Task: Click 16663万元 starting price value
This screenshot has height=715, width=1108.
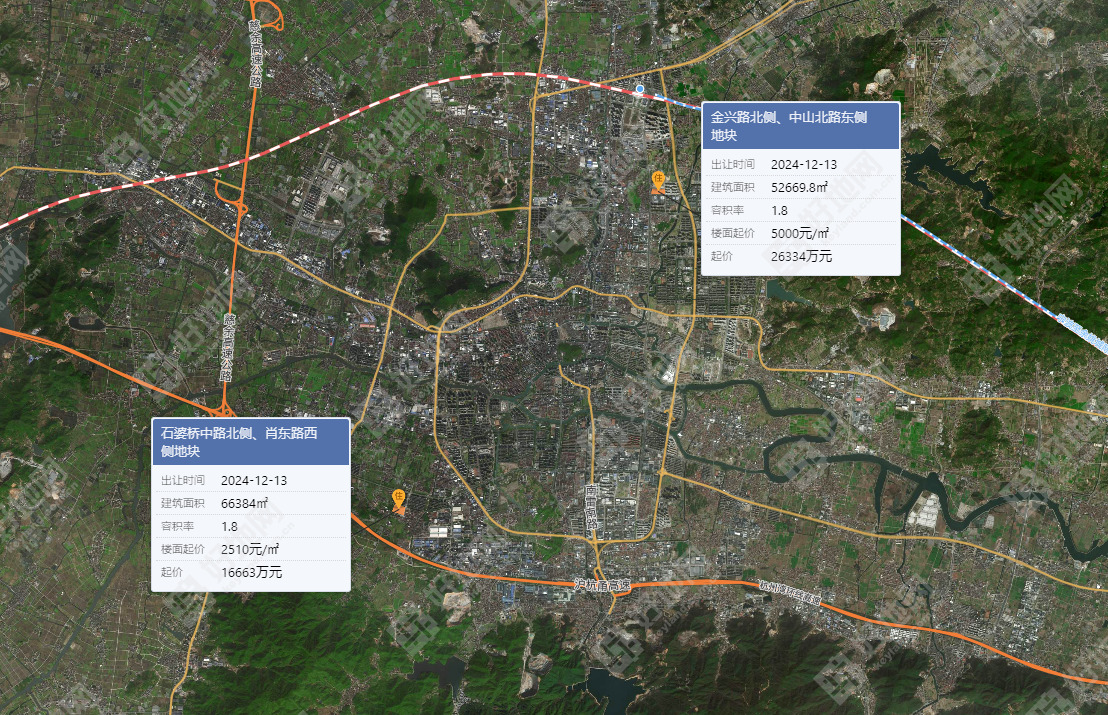Action: coord(251,572)
